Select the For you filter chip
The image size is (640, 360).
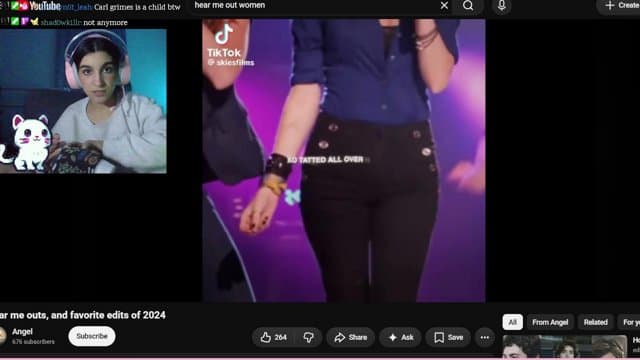tap(630, 322)
